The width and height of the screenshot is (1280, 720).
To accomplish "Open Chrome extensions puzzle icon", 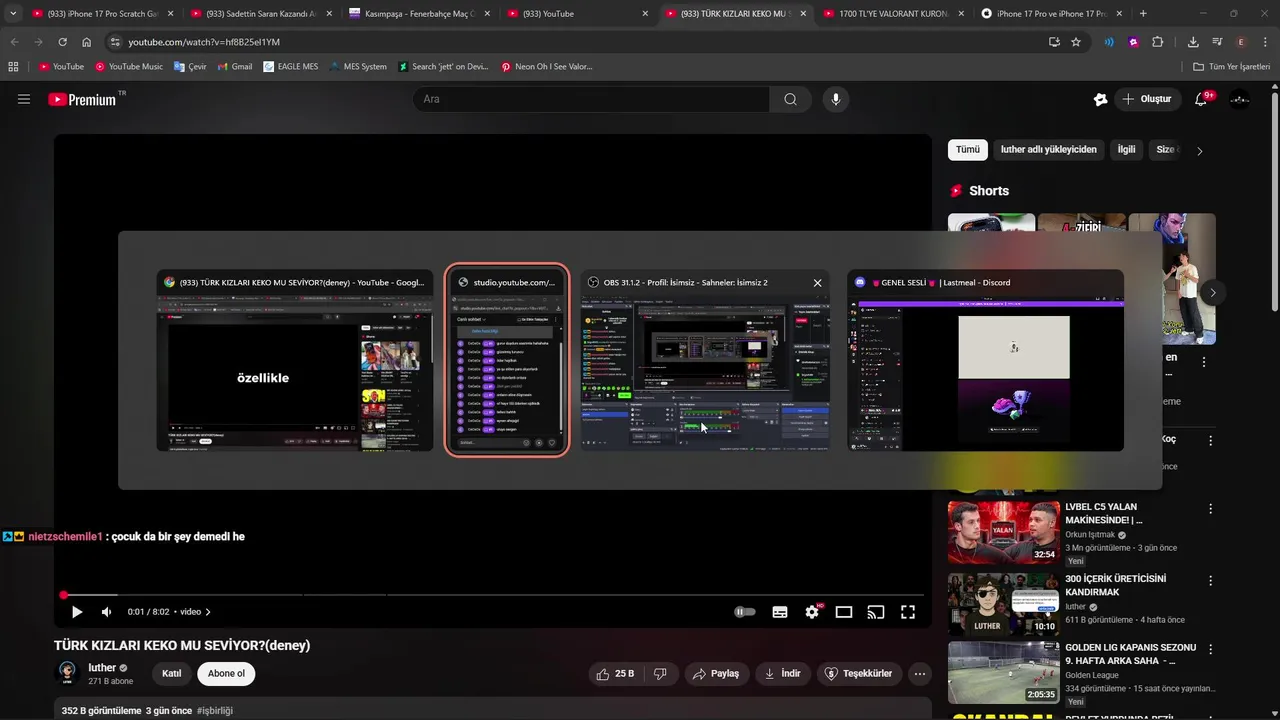I will coord(1158,42).
